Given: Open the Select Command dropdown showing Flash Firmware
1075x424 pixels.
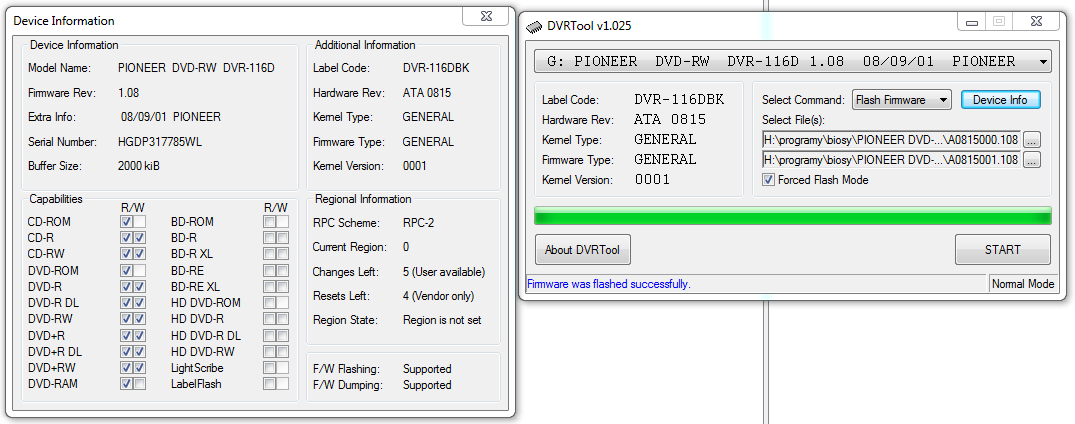Looking at the screenshot, I should coord(902,100).
